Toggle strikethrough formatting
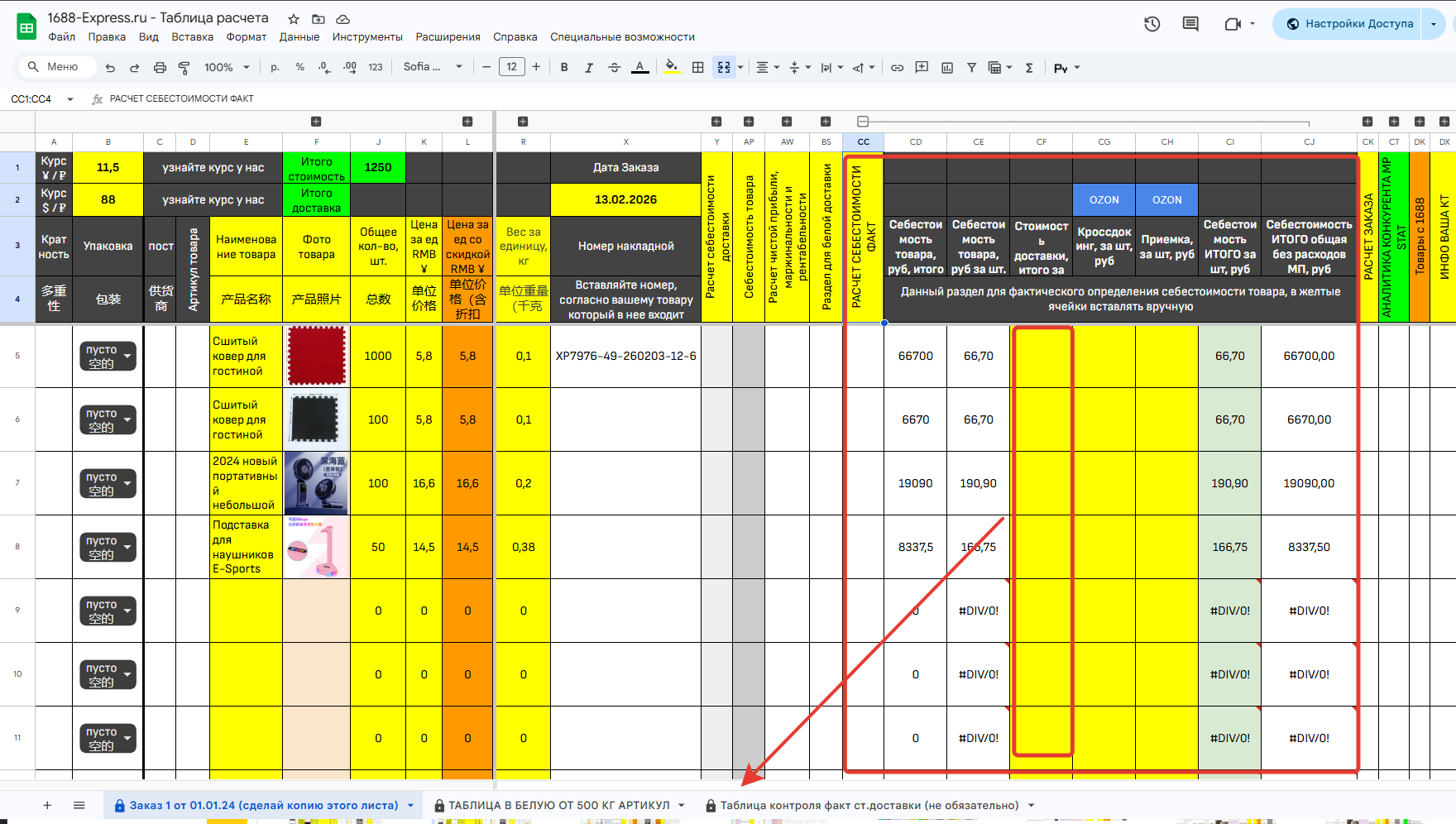 pyautogui.click(x=614, y=68)
